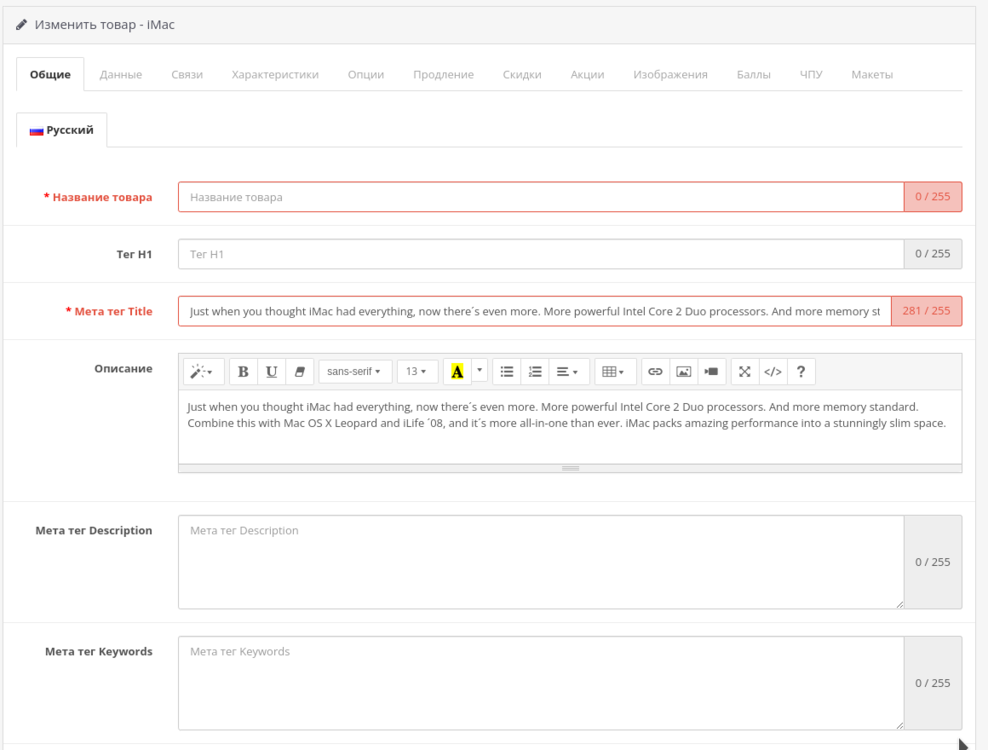
Task: Open the font size 13 dropdown
Action: click(x=416, y=371)
